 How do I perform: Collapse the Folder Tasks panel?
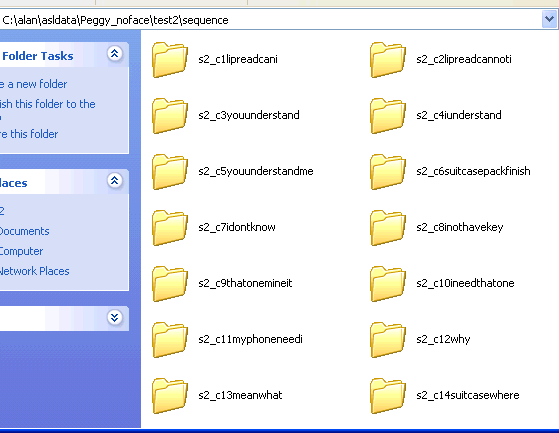click(x=115, y=54)
